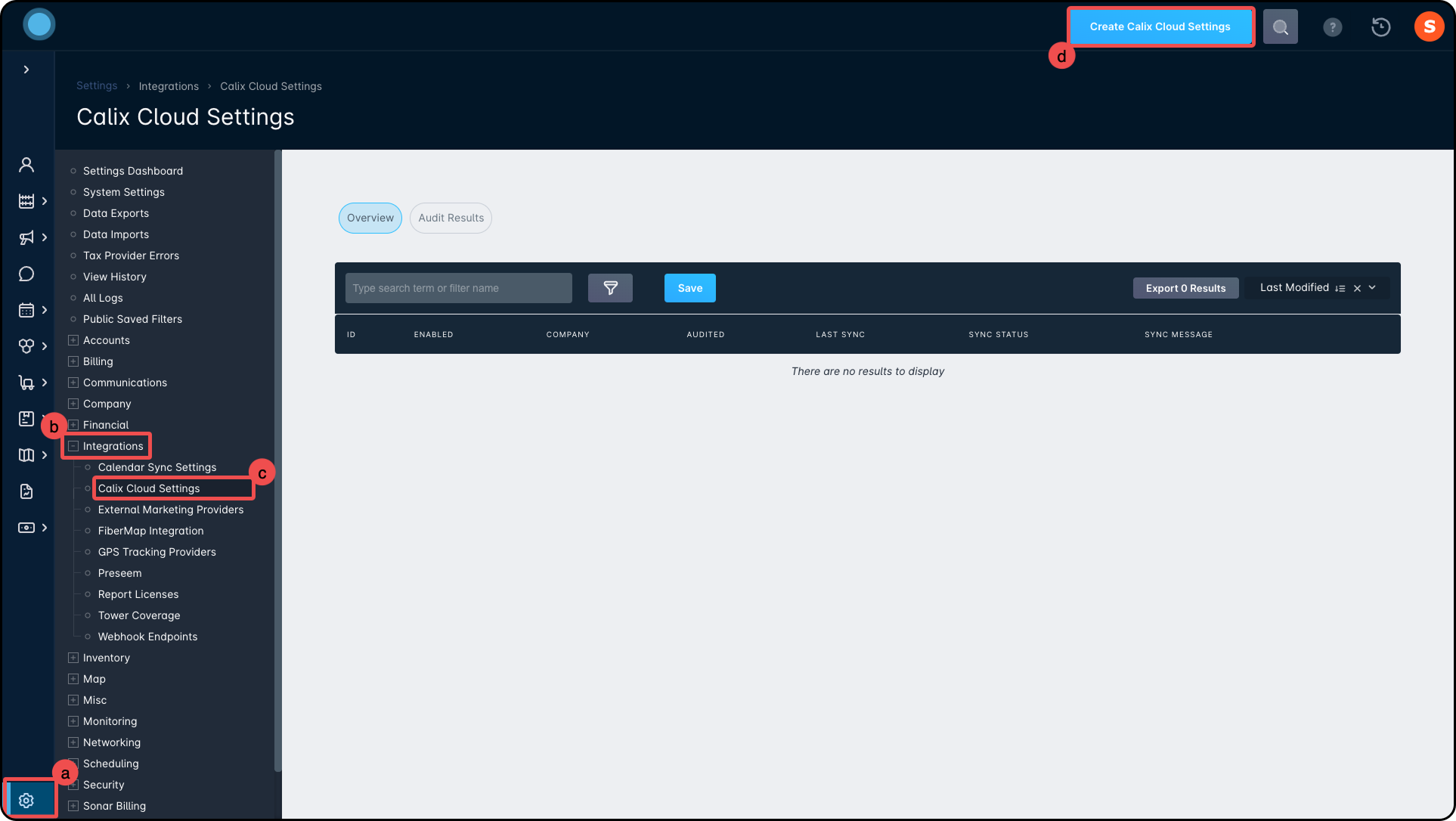Open Preseem integration settings
1456x821 pixels.
click(119, 573)
